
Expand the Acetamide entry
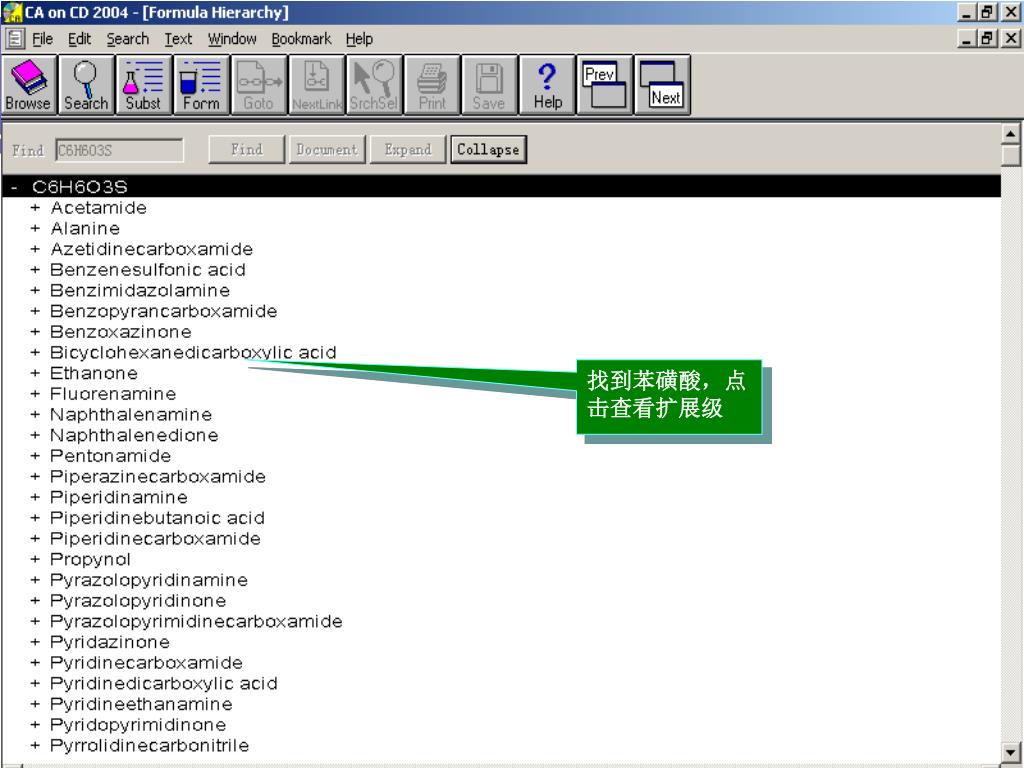(35, 208)
